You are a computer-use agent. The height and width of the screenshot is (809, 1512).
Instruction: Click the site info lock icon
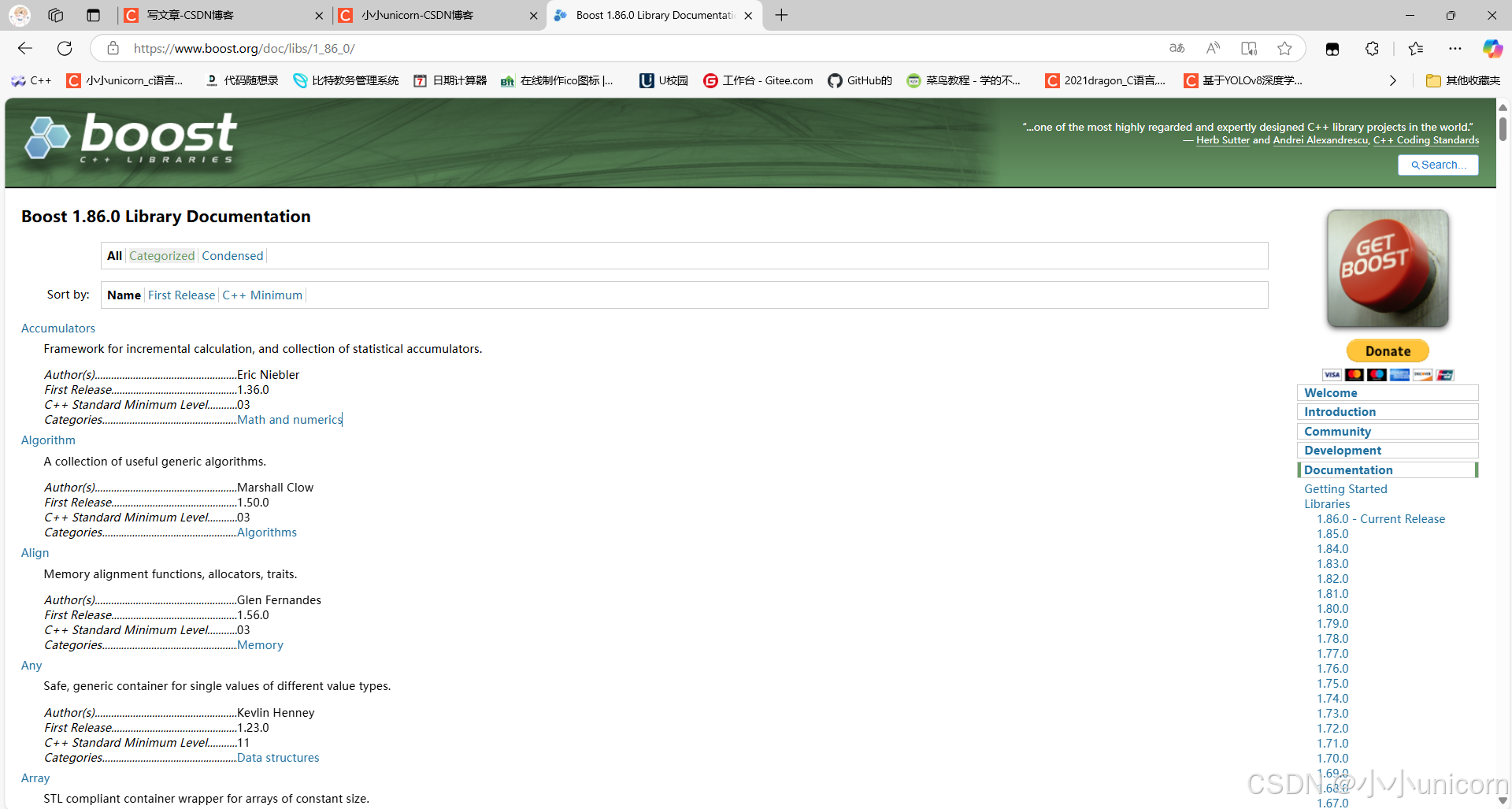113,48
